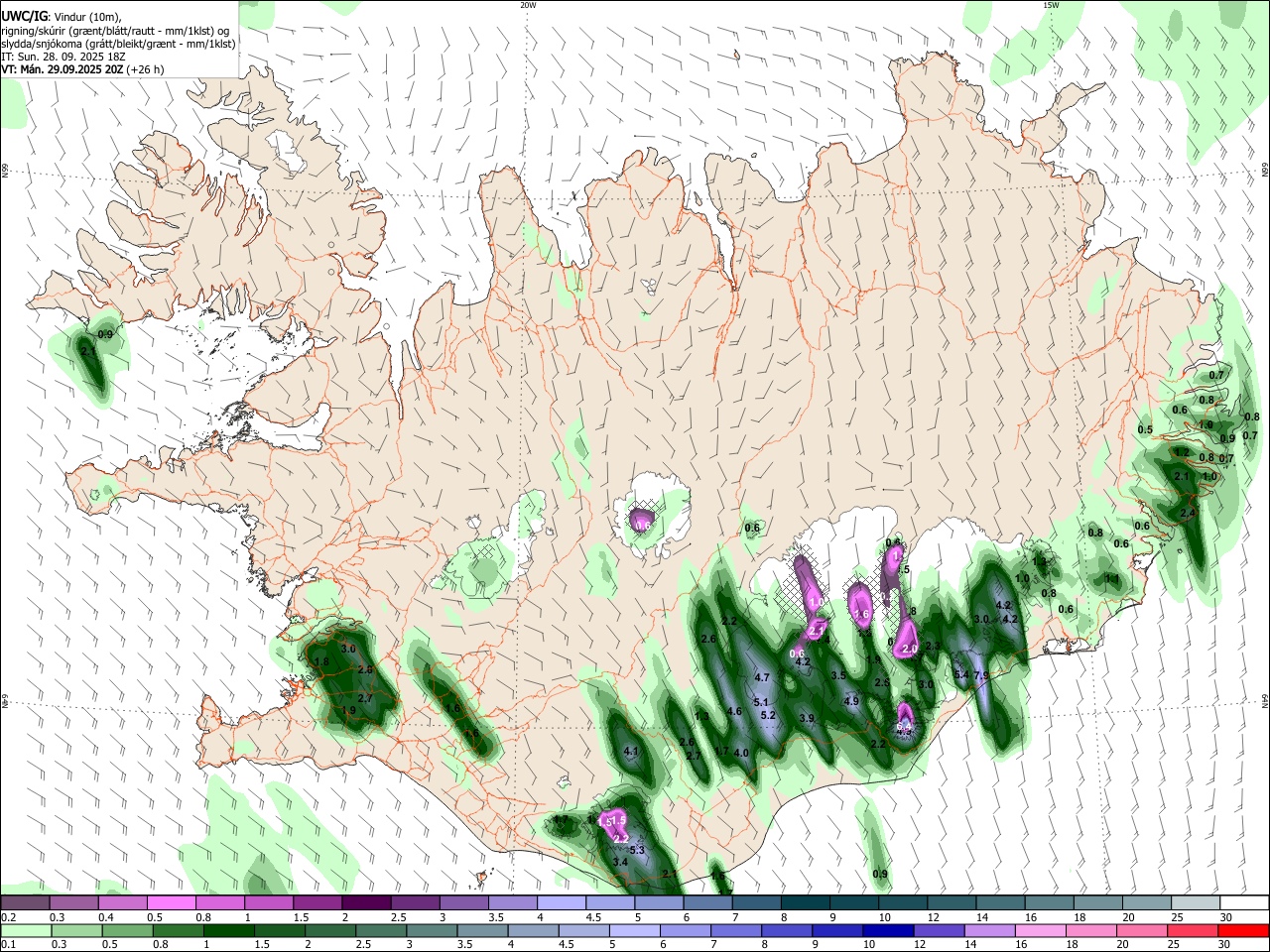Image resolution: width=1270 pixels, height=952 pixels.
Task: Click the 5.3 value near the south coast
Action: 637,850
